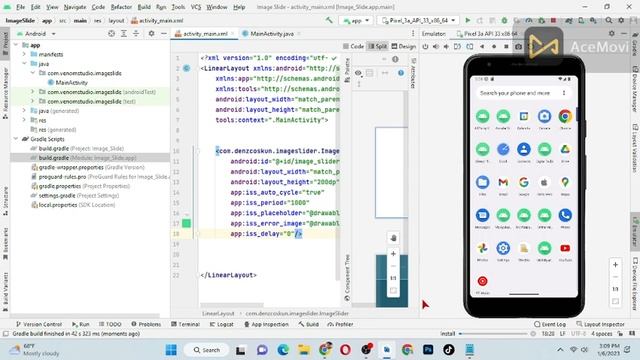
Task: Open Terminal tool window
Action: 185,324
